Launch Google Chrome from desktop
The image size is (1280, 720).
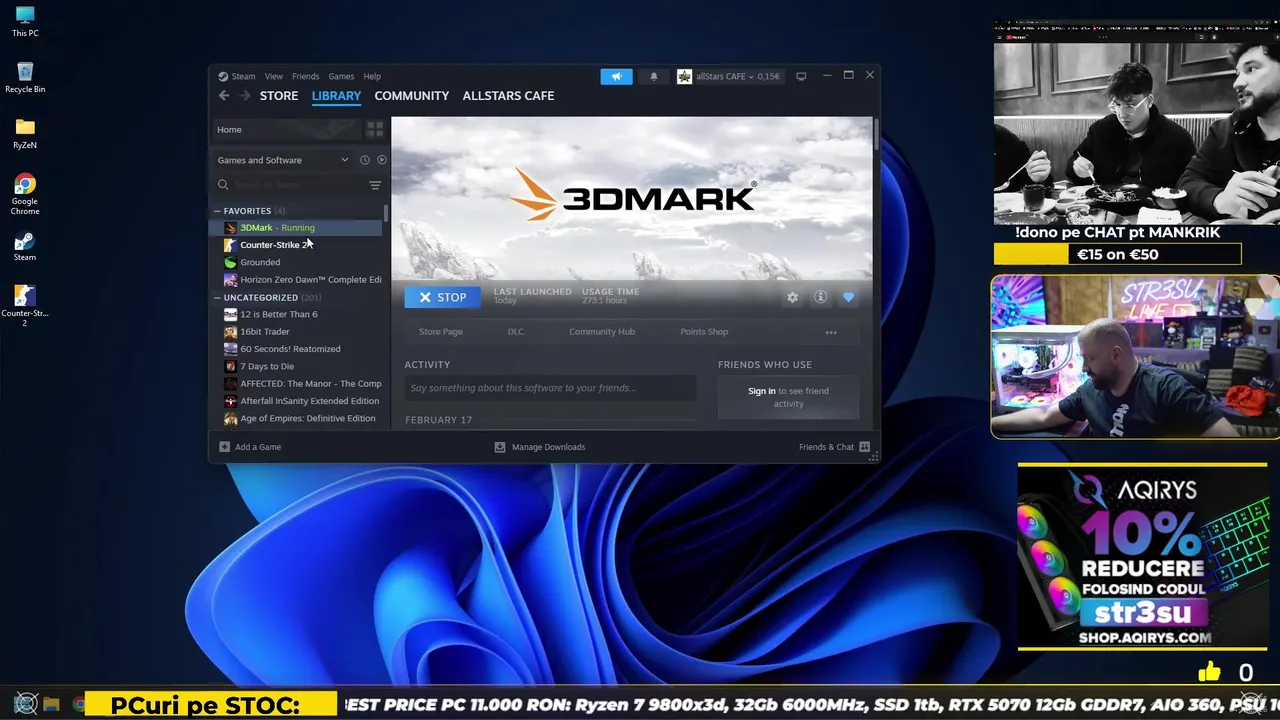pyautogui.click(x=25, y=194)
